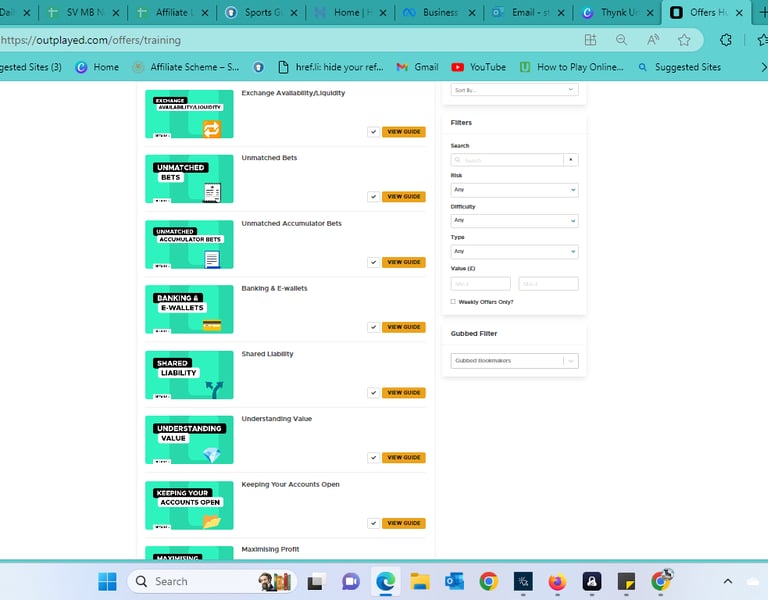Open the browser extensions puzzle icon
The image size is (768, 600).
coord(726,40)
